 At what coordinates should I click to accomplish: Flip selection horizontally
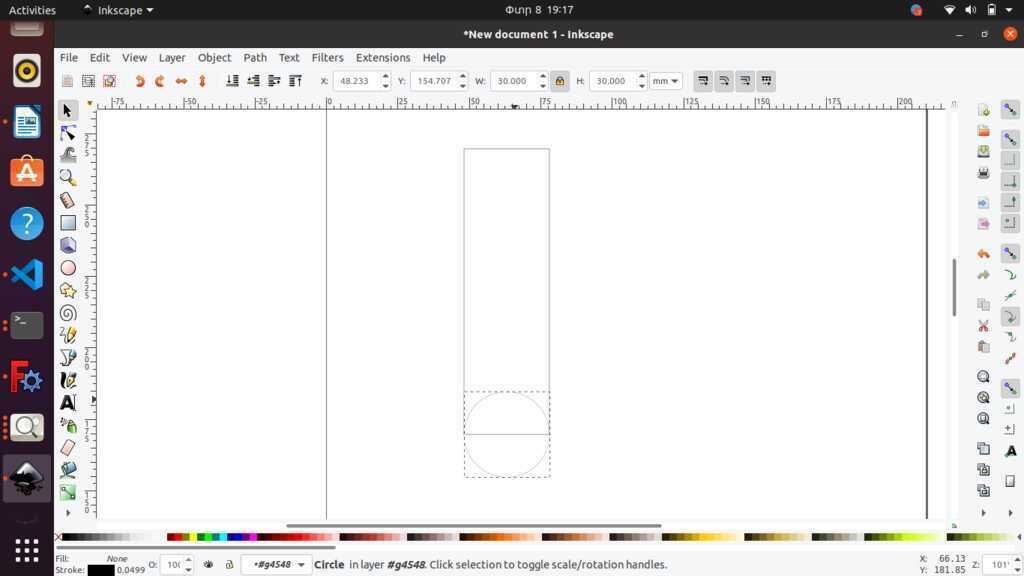point(181,81)
